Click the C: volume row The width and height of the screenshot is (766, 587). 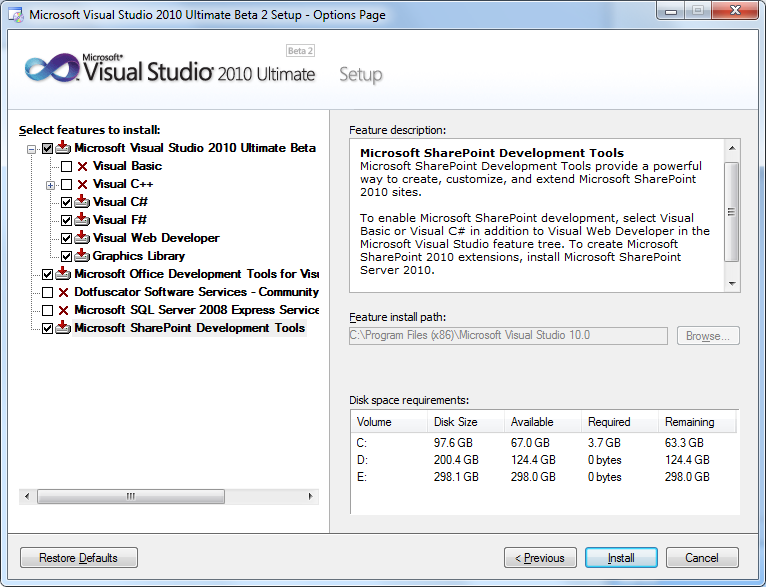tap(544, 443)
